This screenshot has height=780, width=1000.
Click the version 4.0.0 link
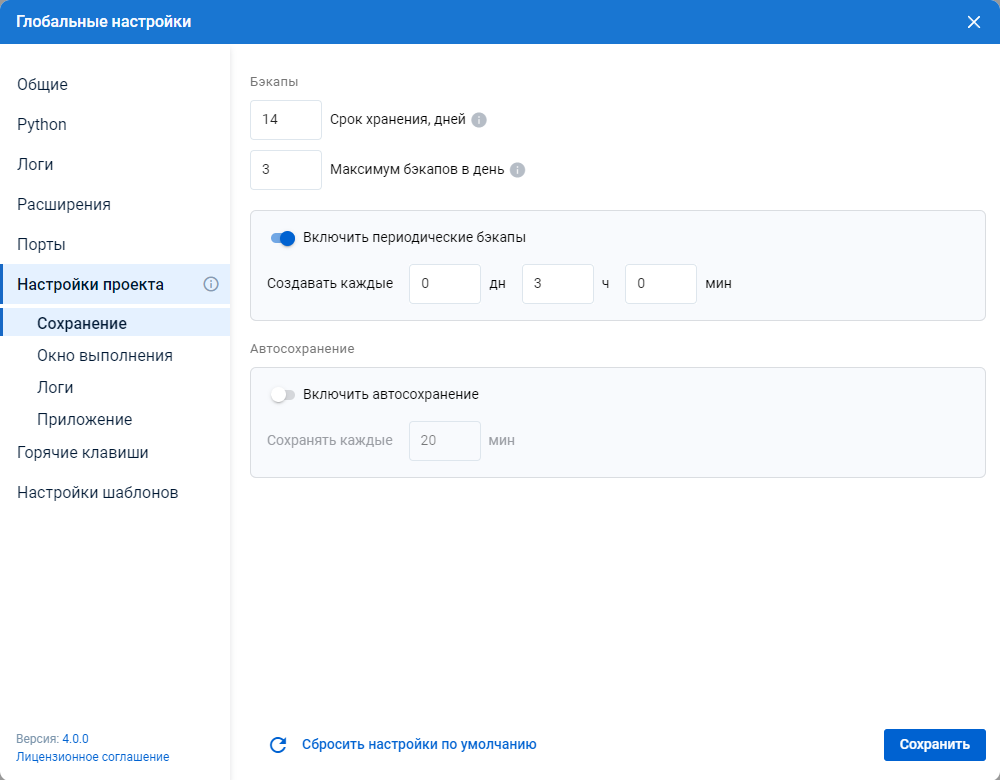75,739
